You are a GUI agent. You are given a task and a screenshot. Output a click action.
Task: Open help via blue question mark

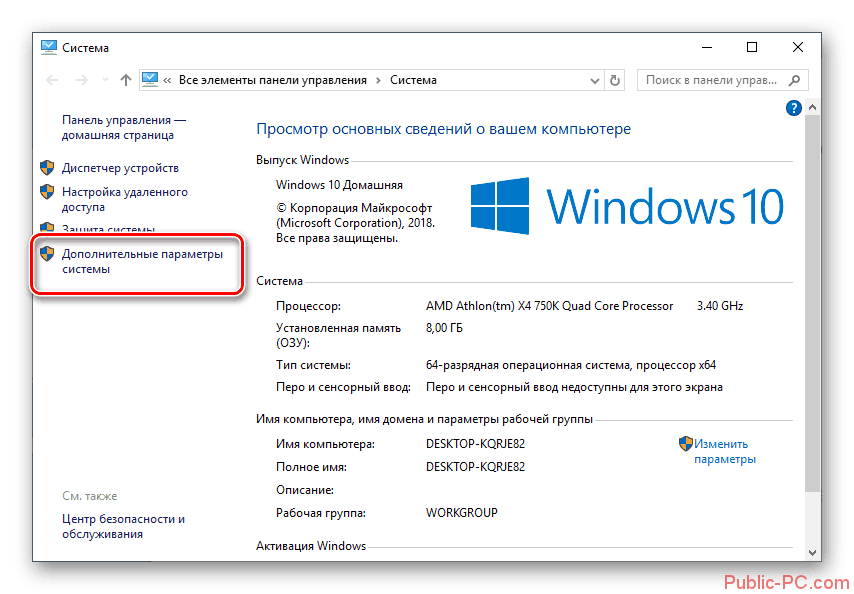tap(794, 108)
